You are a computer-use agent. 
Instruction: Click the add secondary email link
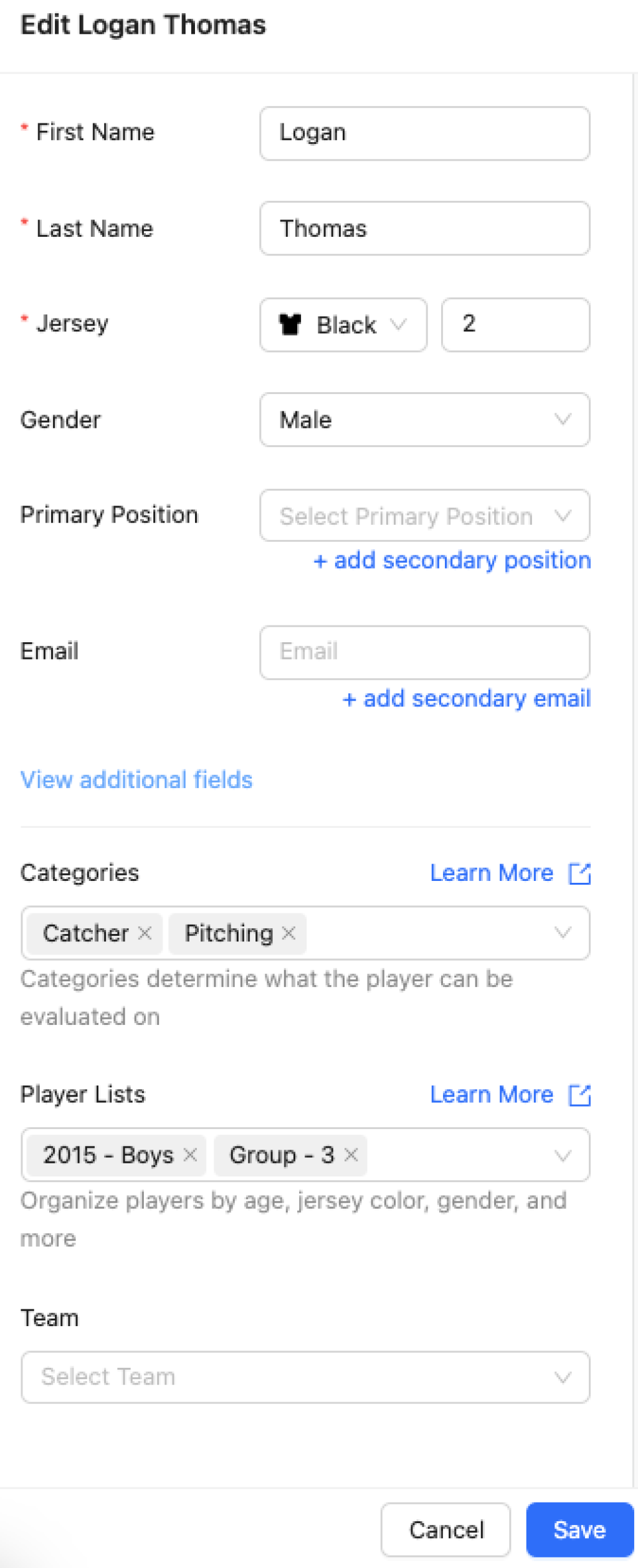467,699
